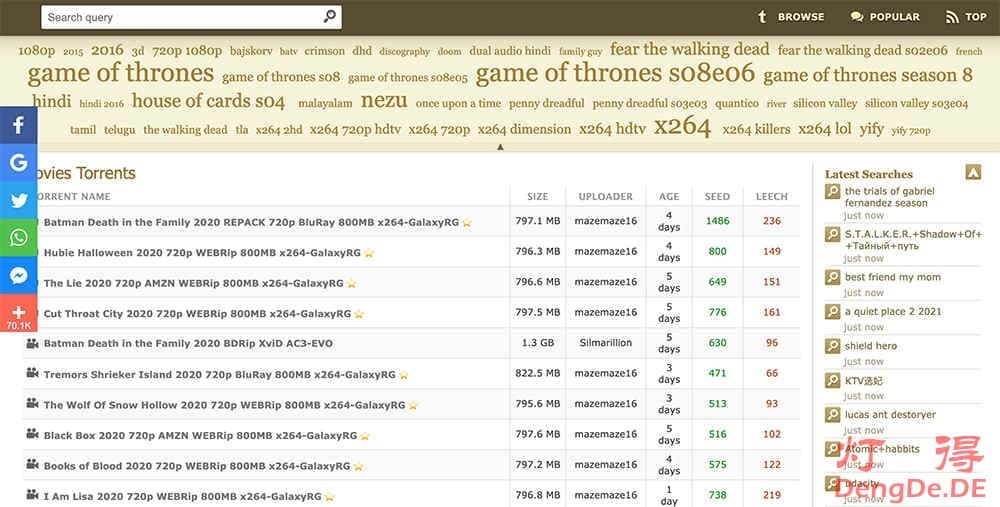Click the camera icon beside Black Box 2020
The image size is (1000, 507).
tap(32, 435)
